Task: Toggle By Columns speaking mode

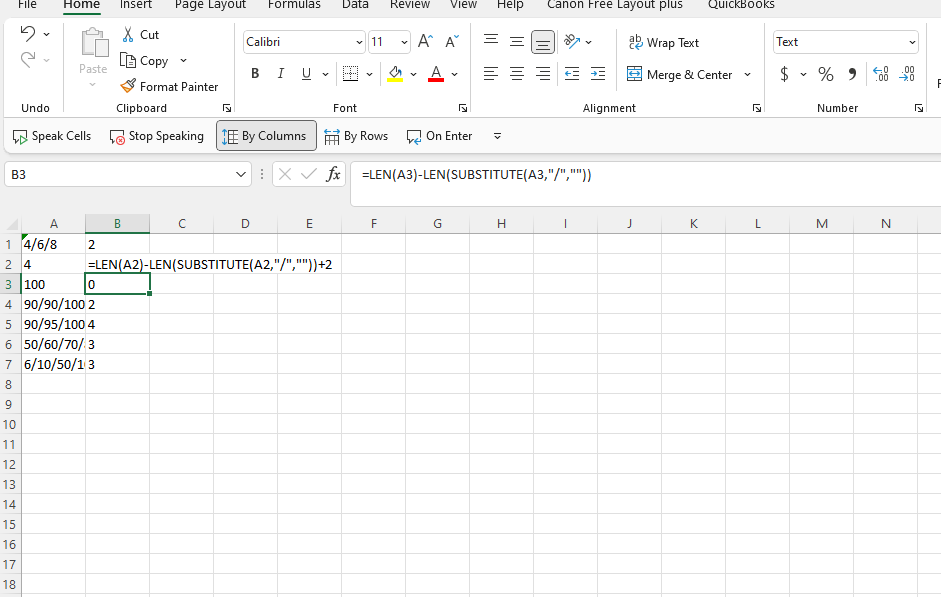Action: 266,136
